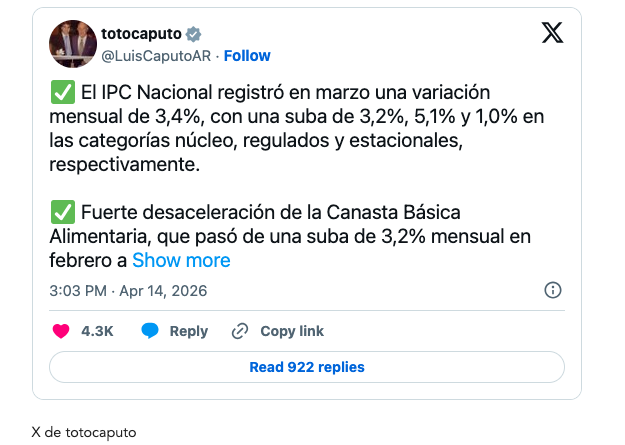Click the Reply text label
Screen dimensions: 625x445
pos(189,331)
